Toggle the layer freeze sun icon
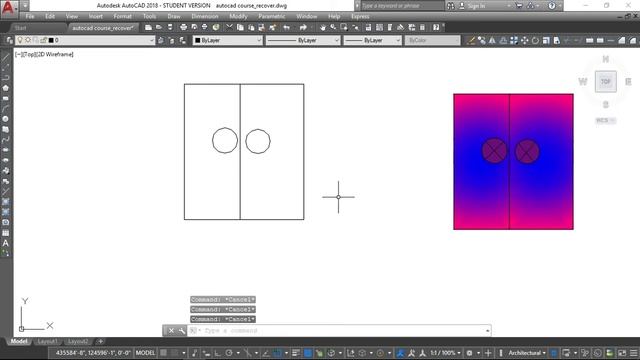 28,40
